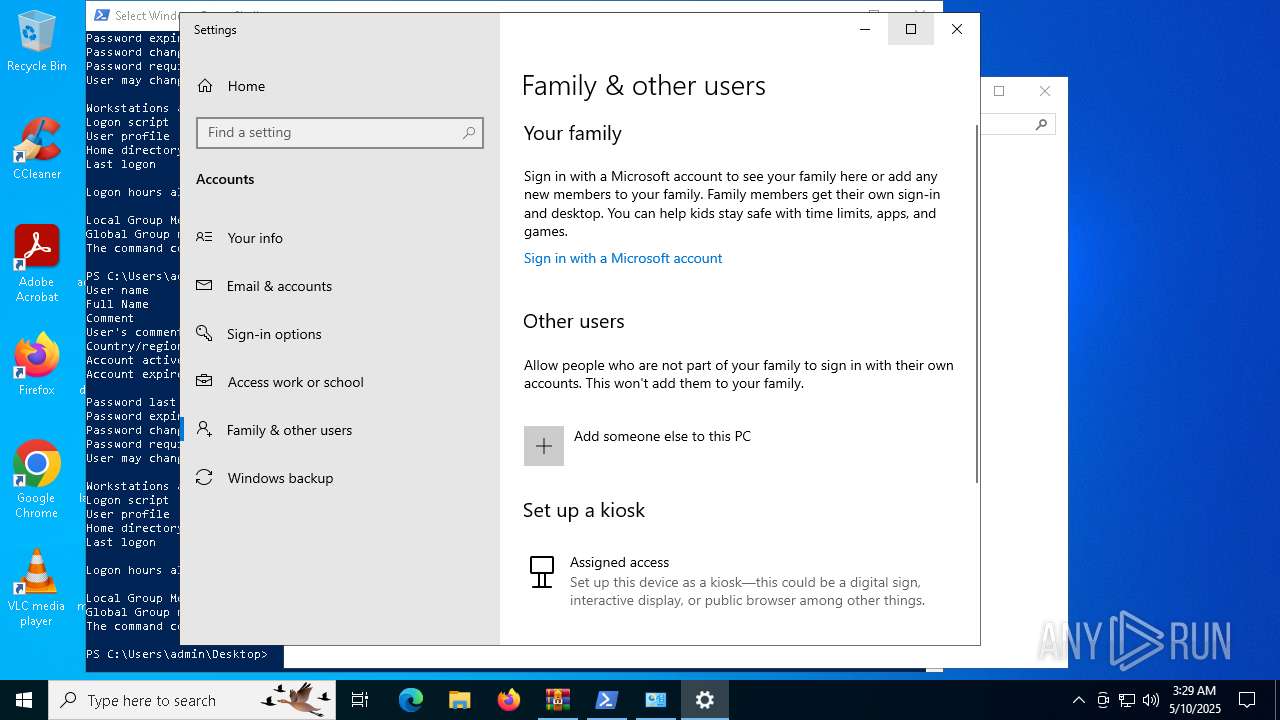Open VLC media player desktop shortcut

37,588
